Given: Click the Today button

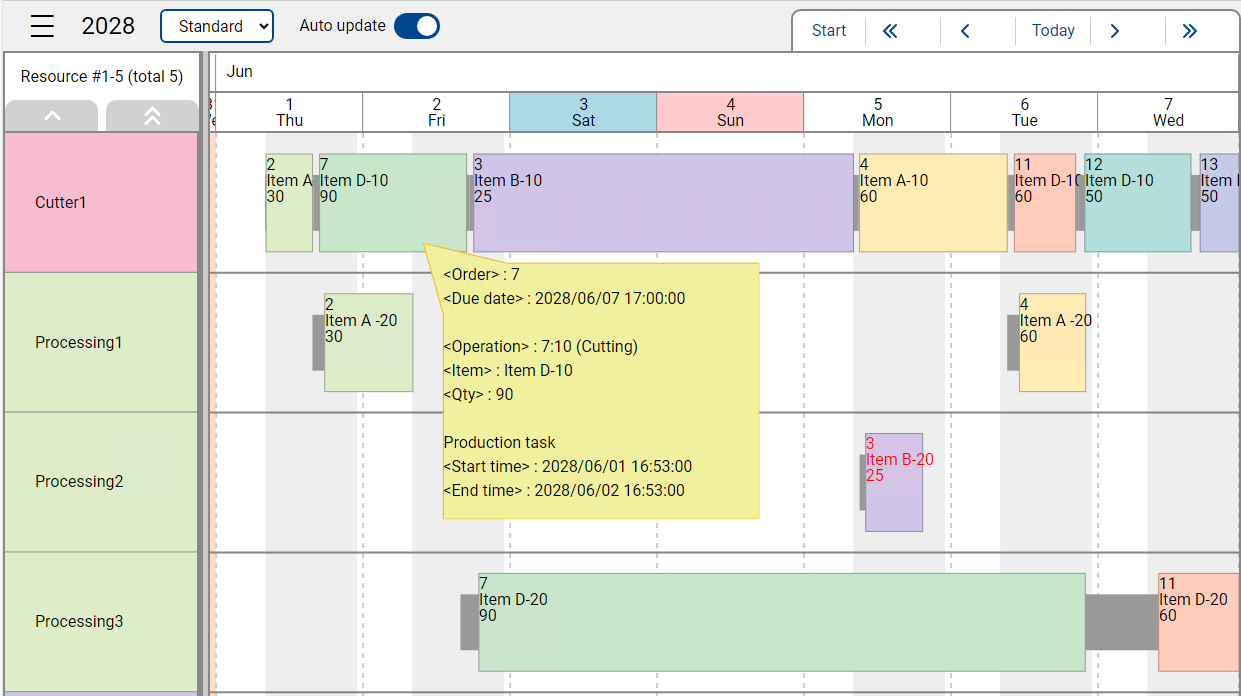Looking at the screenshot, I should tap(1053, 31).
